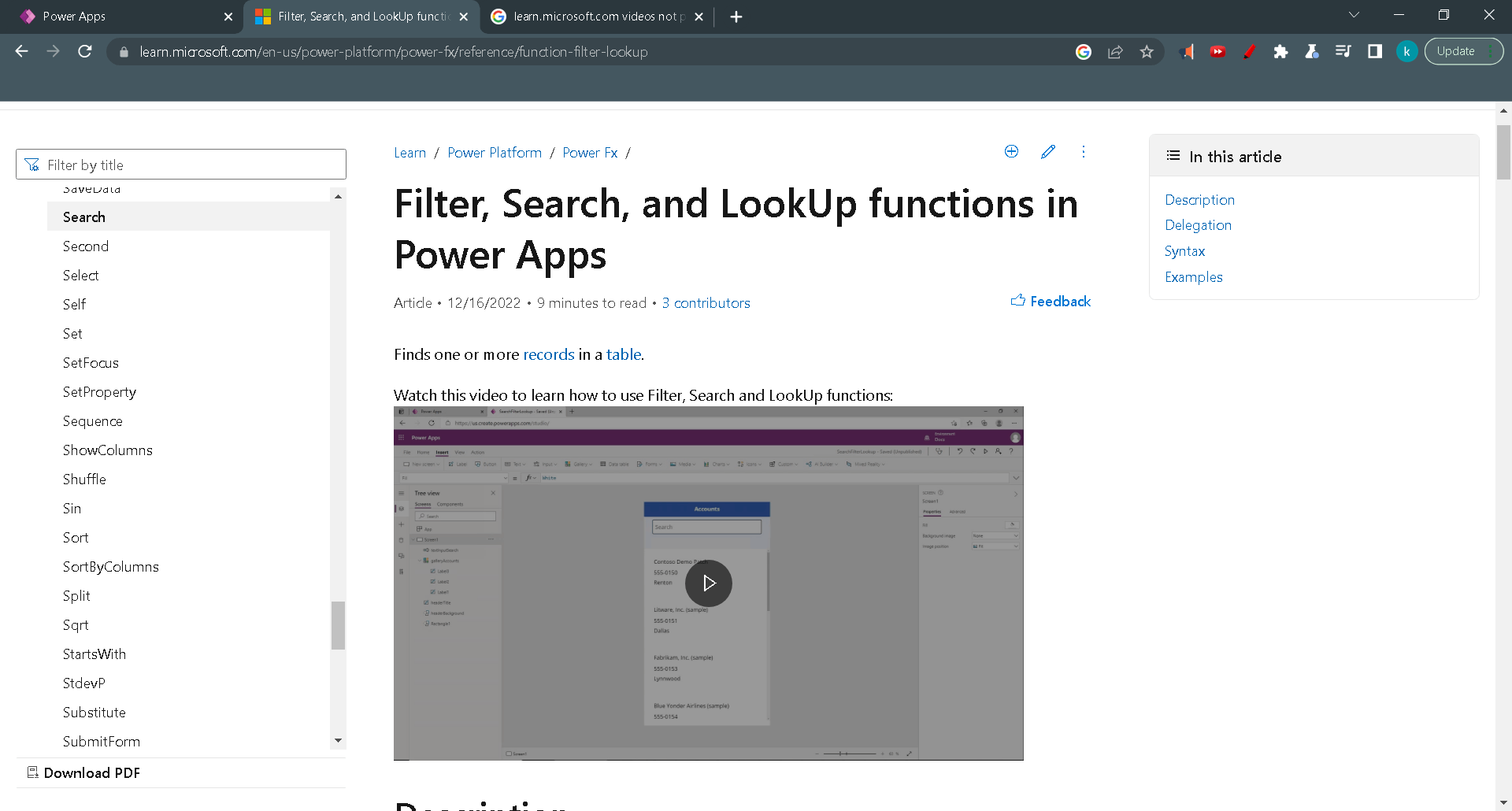Open the Power Platform breadcrumb link

point(495,153)
